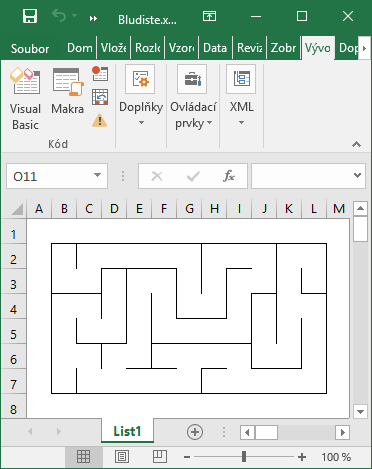
Task: Add a new sheet with plus icon
Action: click(195, 432)
